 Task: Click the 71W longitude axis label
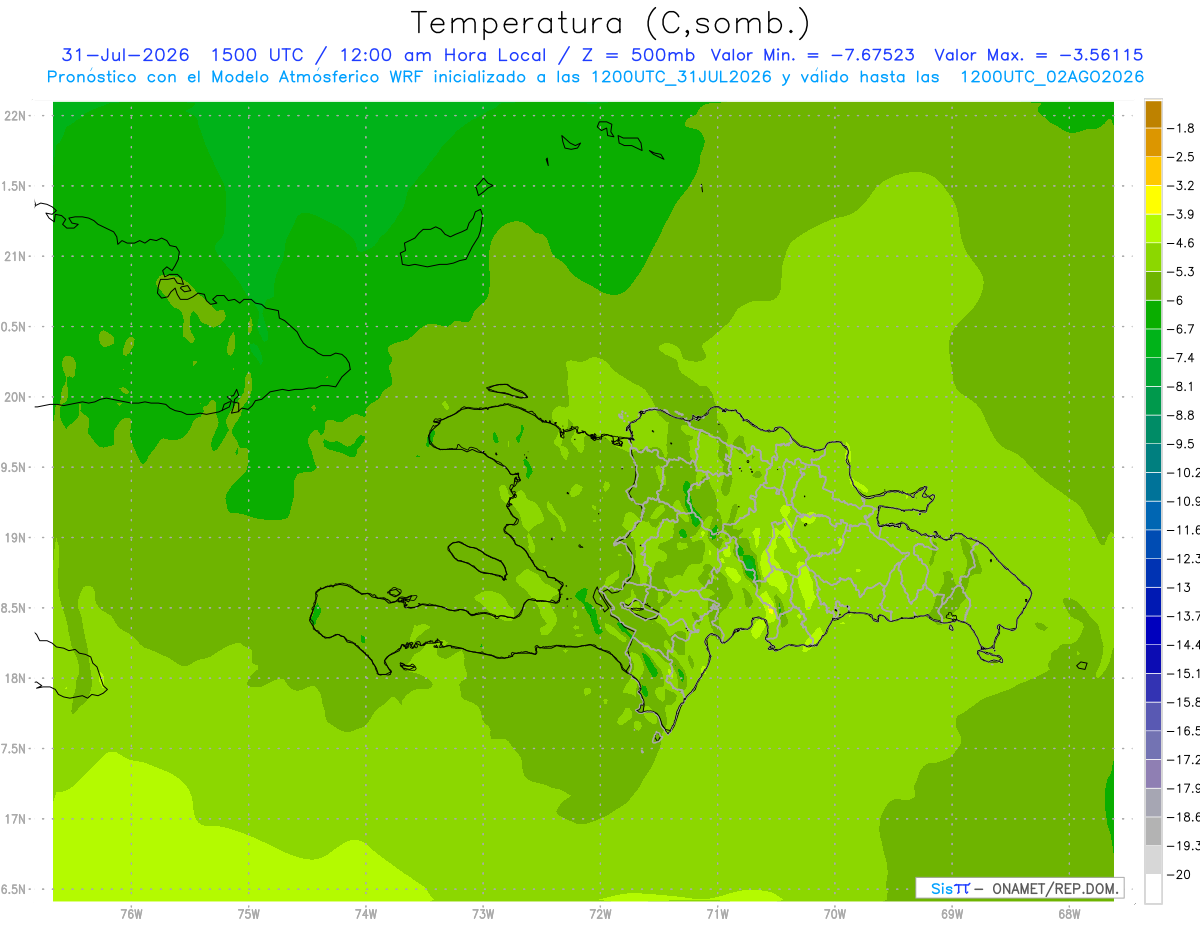[717, 913]
